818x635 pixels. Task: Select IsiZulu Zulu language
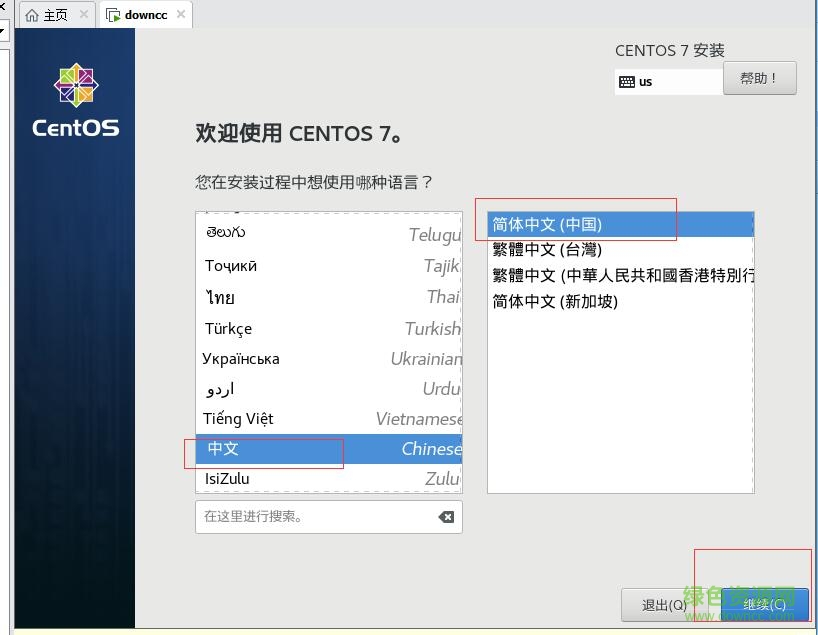[x=328, y=479]
